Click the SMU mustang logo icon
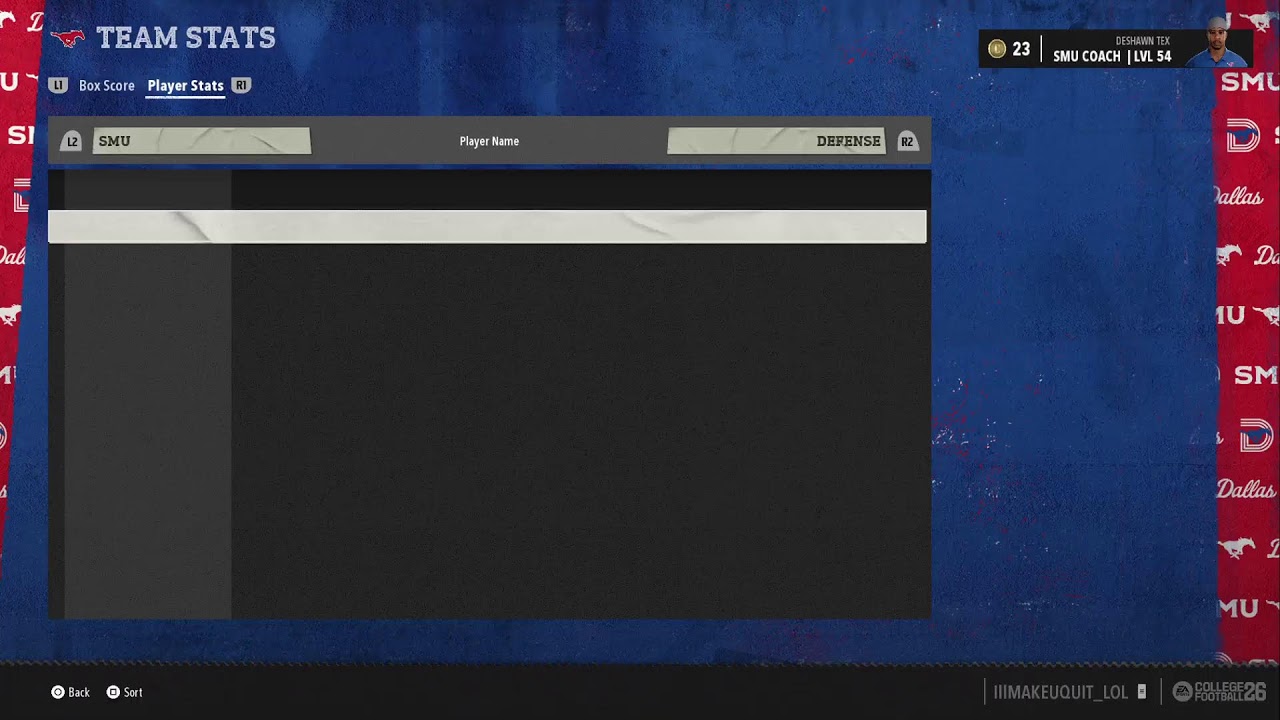1280x720 pixels. [68, 38]
